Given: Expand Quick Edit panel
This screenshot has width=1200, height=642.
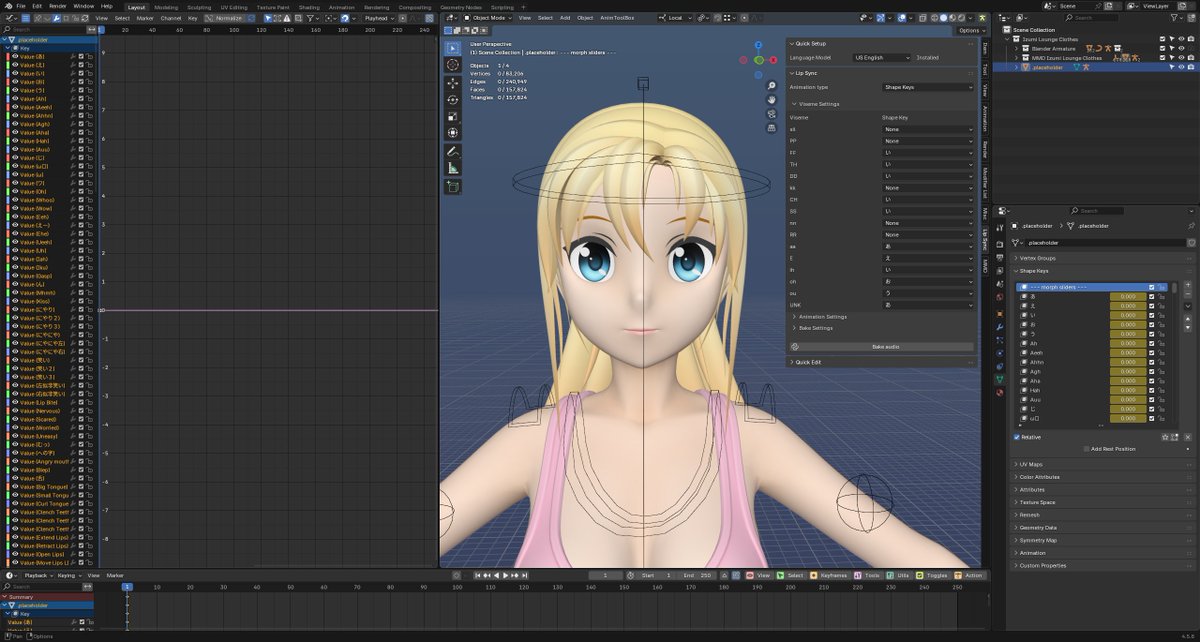Looking at the screenshot, I should click(808, 362).
